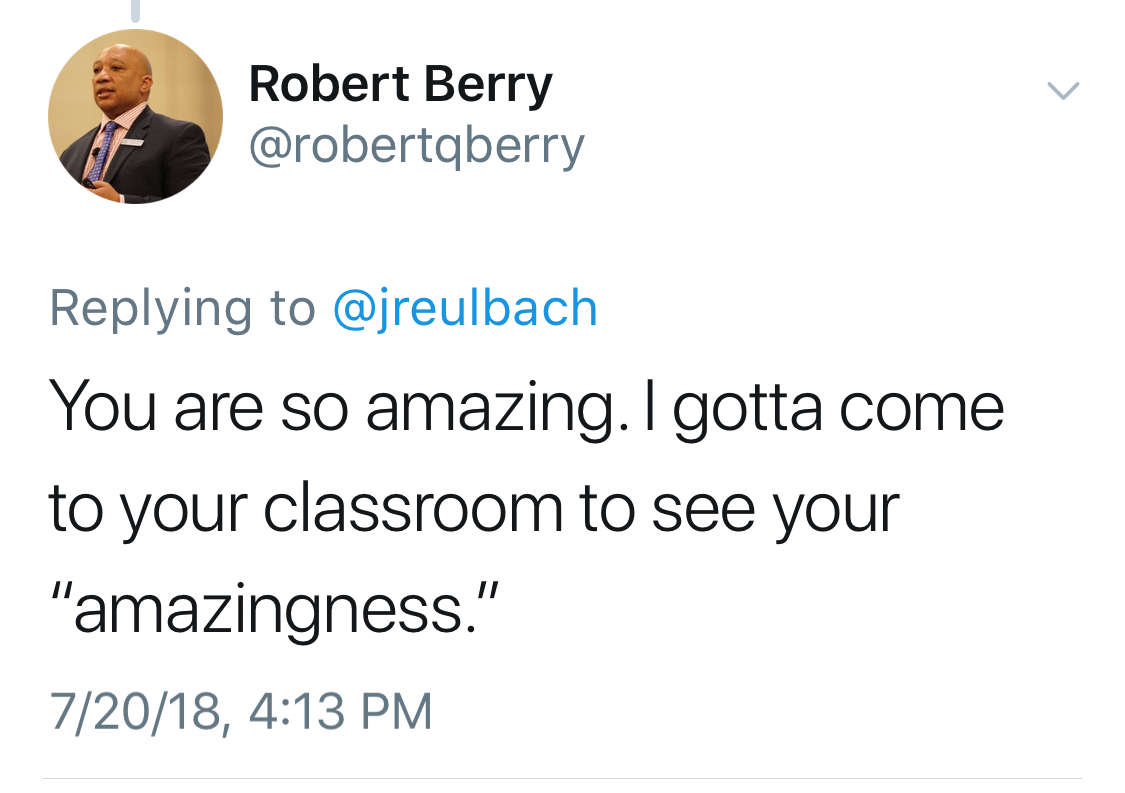1125x793 pixels.
Task: Click the 4:13 PM time text
Action: tap(337, 712)
